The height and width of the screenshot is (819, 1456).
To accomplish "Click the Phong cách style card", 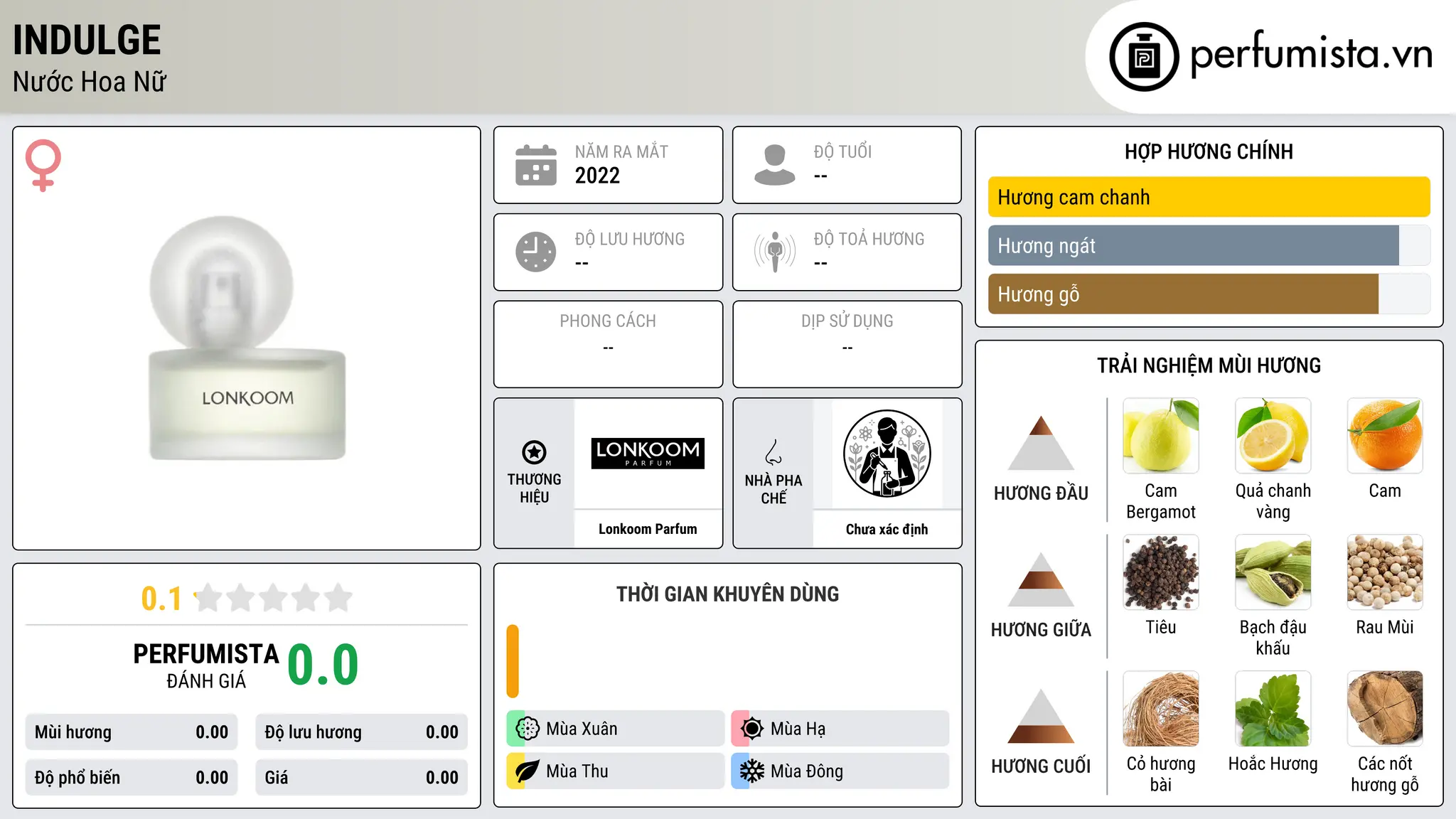I will tap(608, 344).
